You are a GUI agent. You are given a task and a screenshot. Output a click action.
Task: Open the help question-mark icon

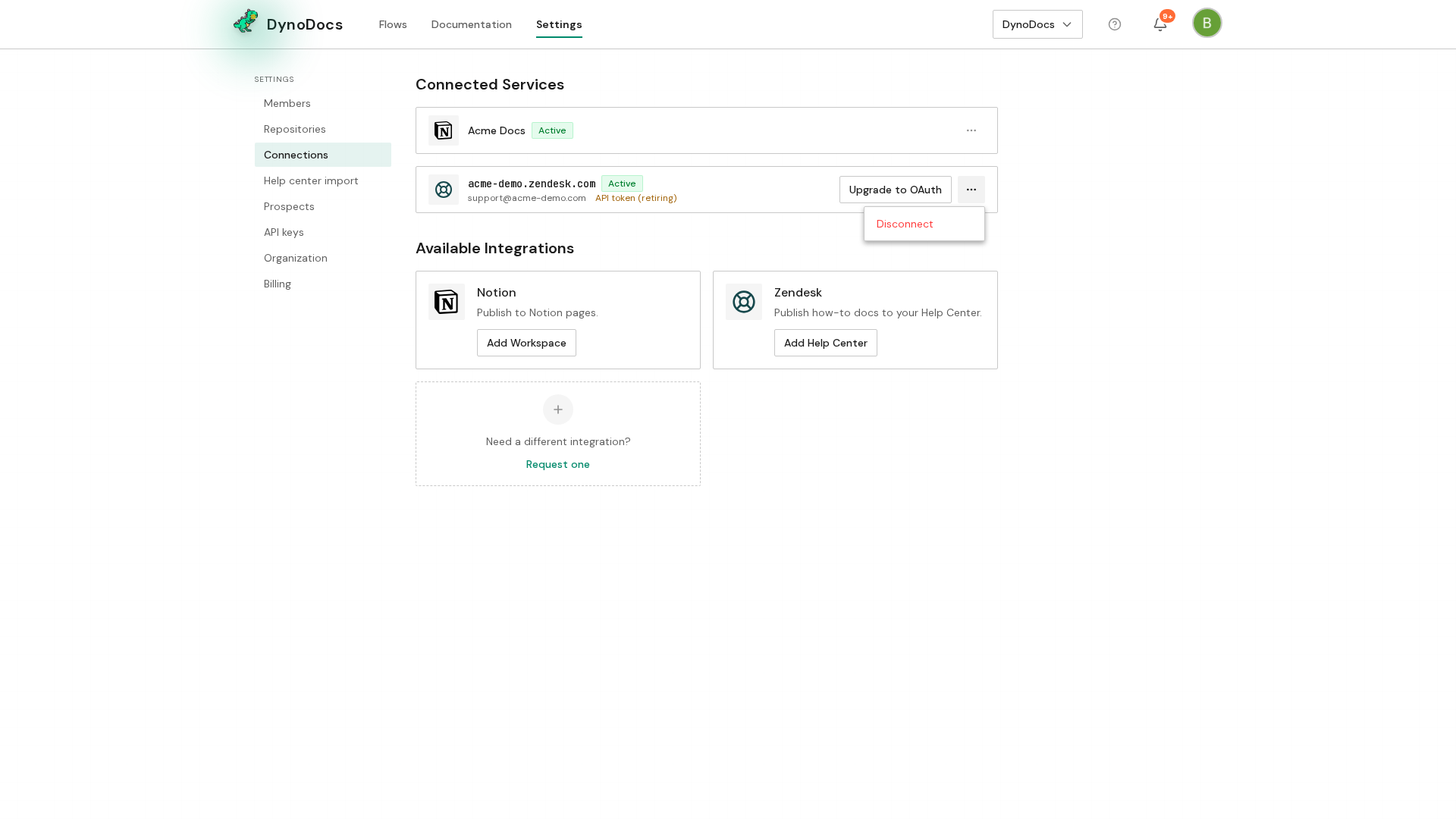(1115, 24)
